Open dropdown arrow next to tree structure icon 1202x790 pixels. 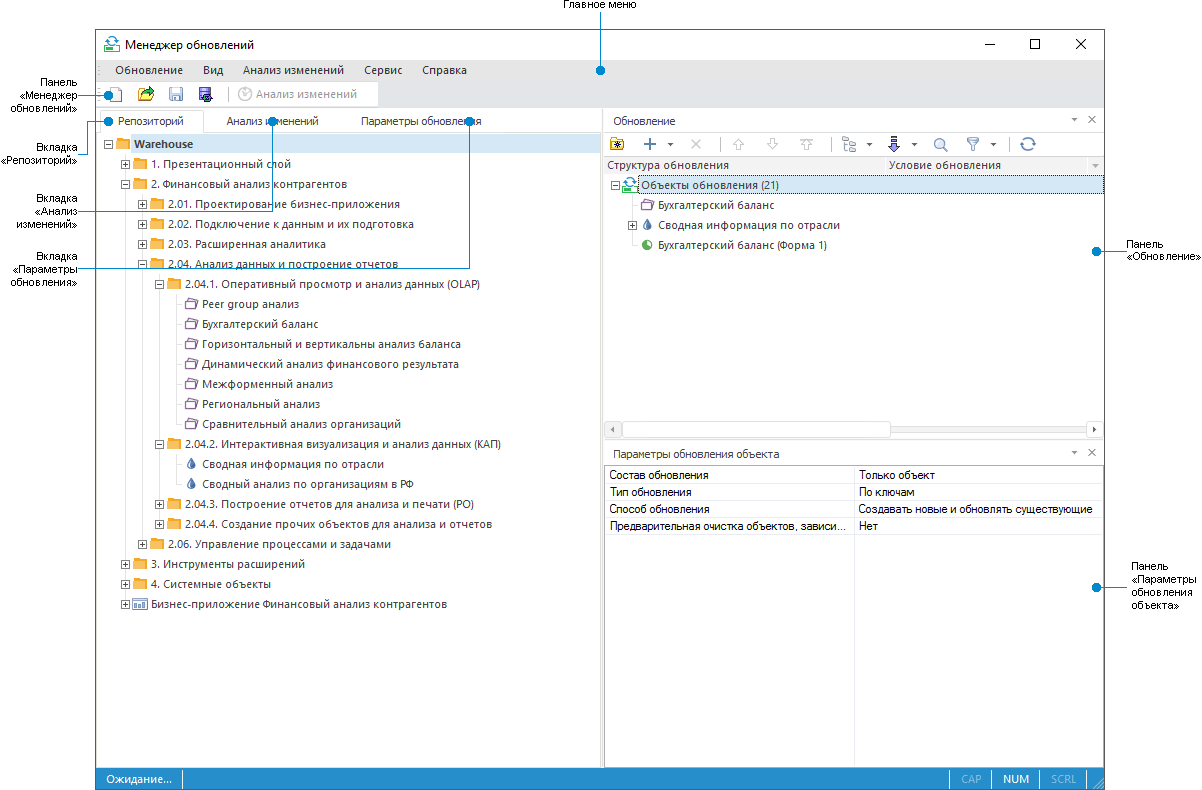click(x=870, y=145)
